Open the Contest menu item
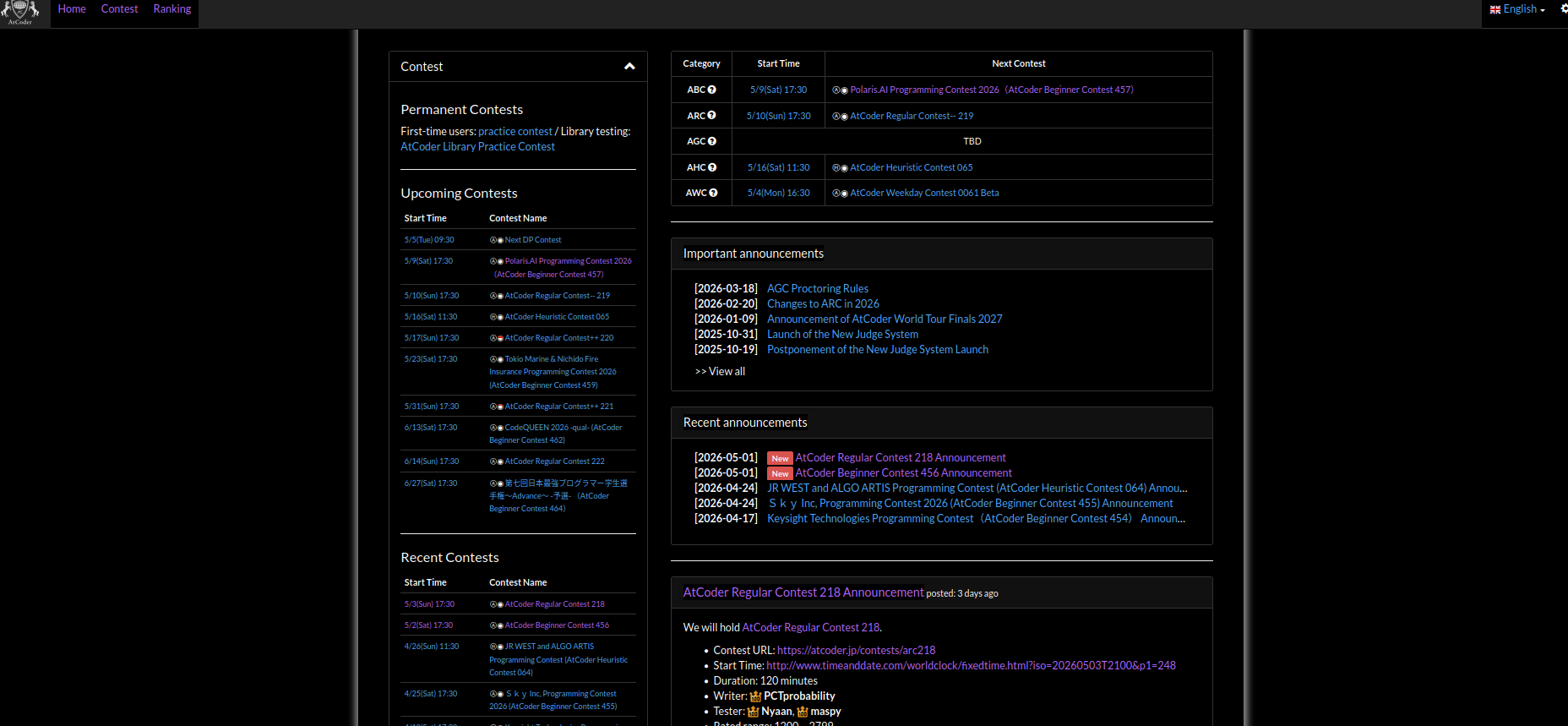Image resolution: width=1568 pixels, height=726 pixels. pos(119,9)
